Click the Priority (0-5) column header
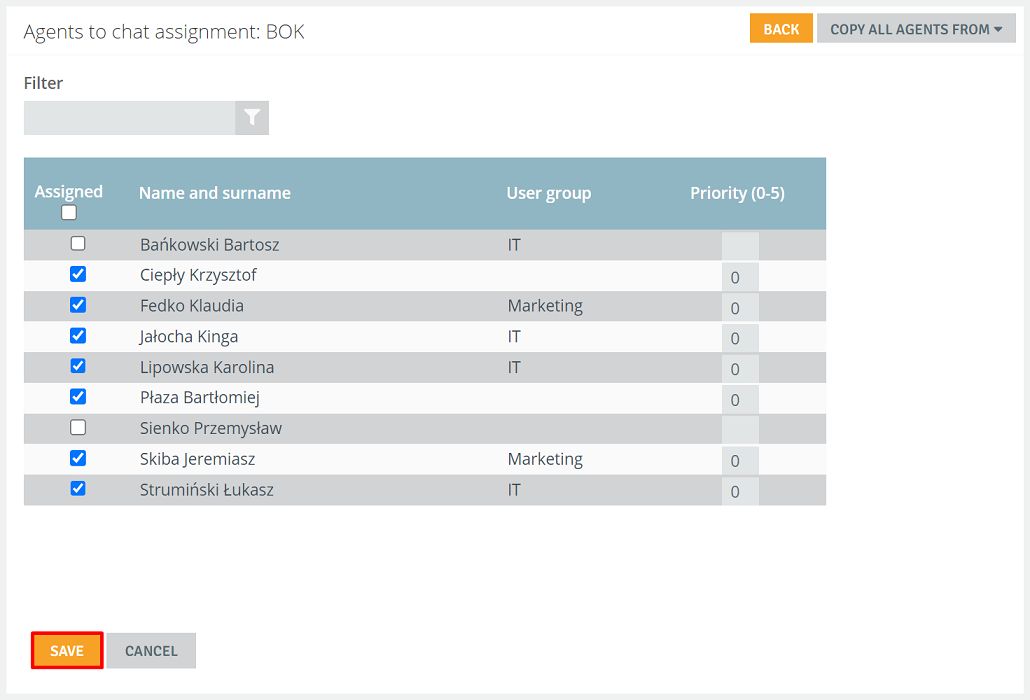 pos(737,193)
